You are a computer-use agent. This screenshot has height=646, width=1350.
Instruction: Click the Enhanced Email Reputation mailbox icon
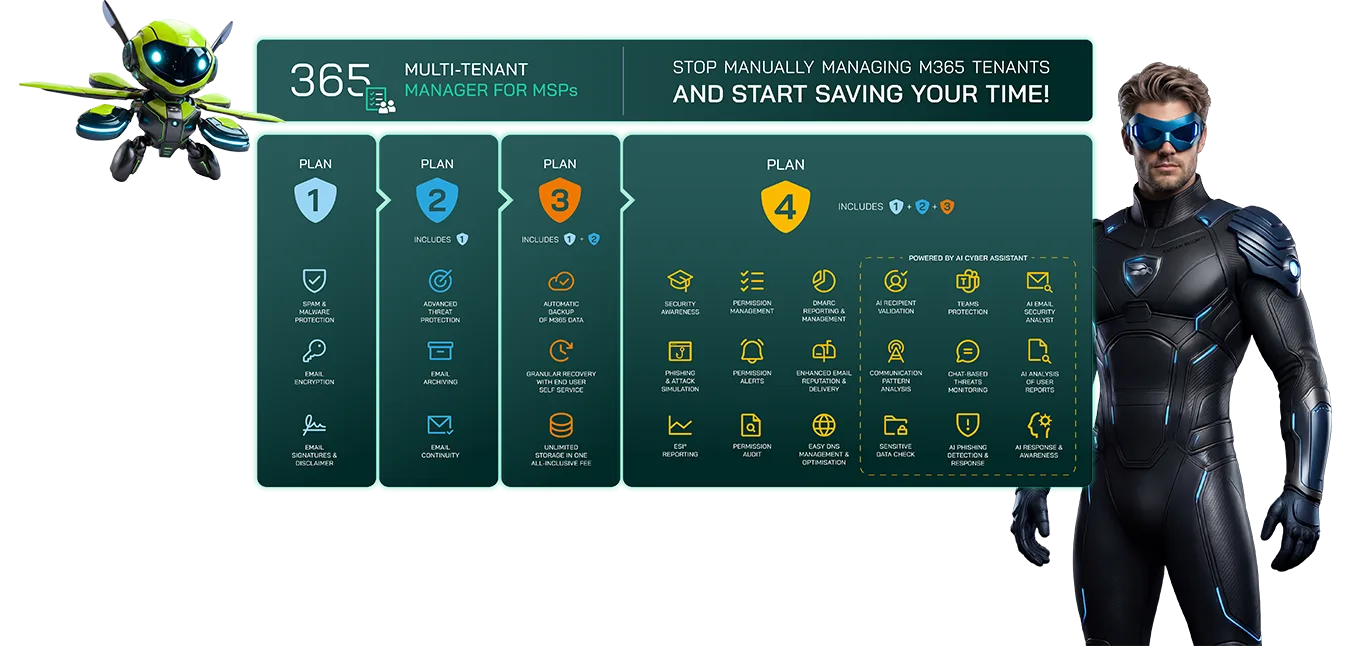click(x=824, y=351)
